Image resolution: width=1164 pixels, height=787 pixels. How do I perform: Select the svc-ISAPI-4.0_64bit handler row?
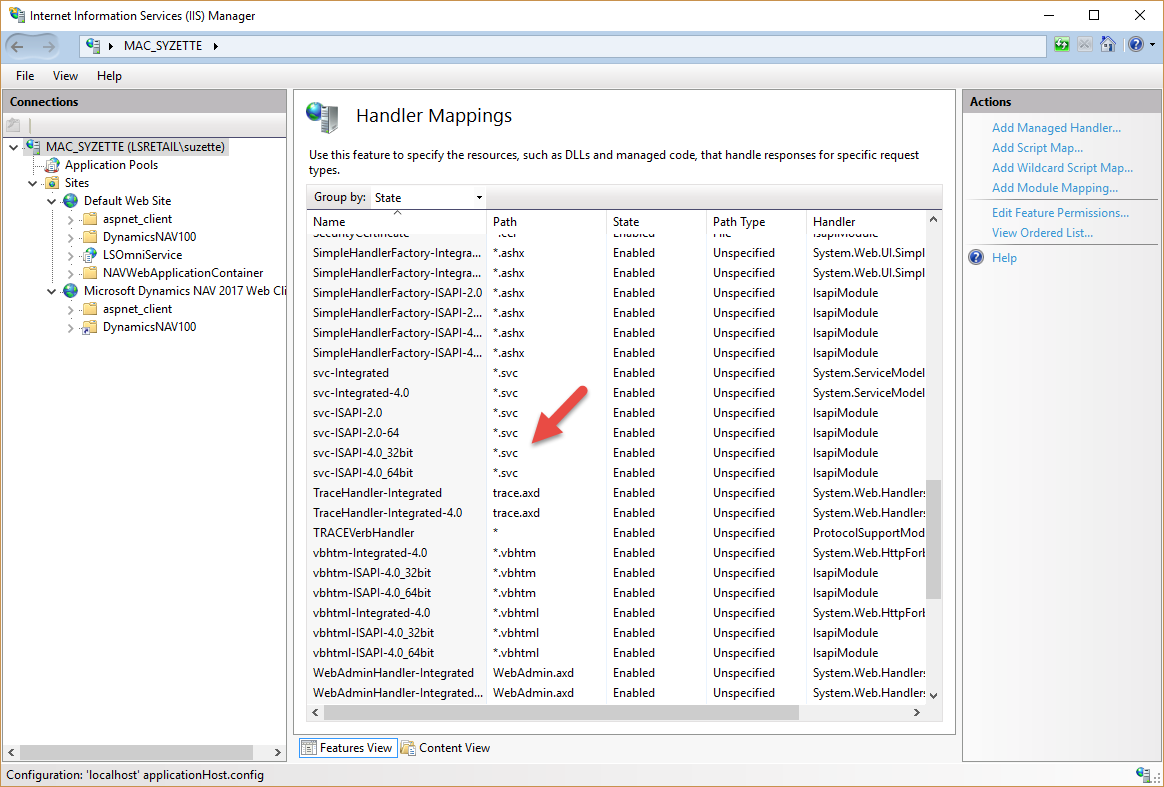click(616, 473)
